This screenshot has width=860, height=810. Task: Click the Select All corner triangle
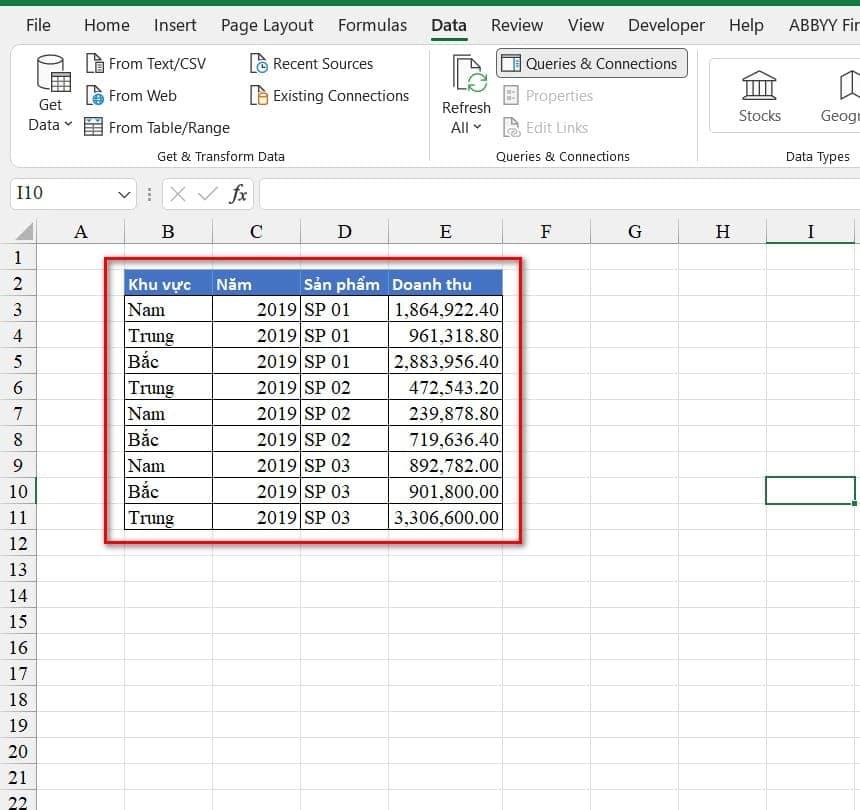[x=22, y=232]
